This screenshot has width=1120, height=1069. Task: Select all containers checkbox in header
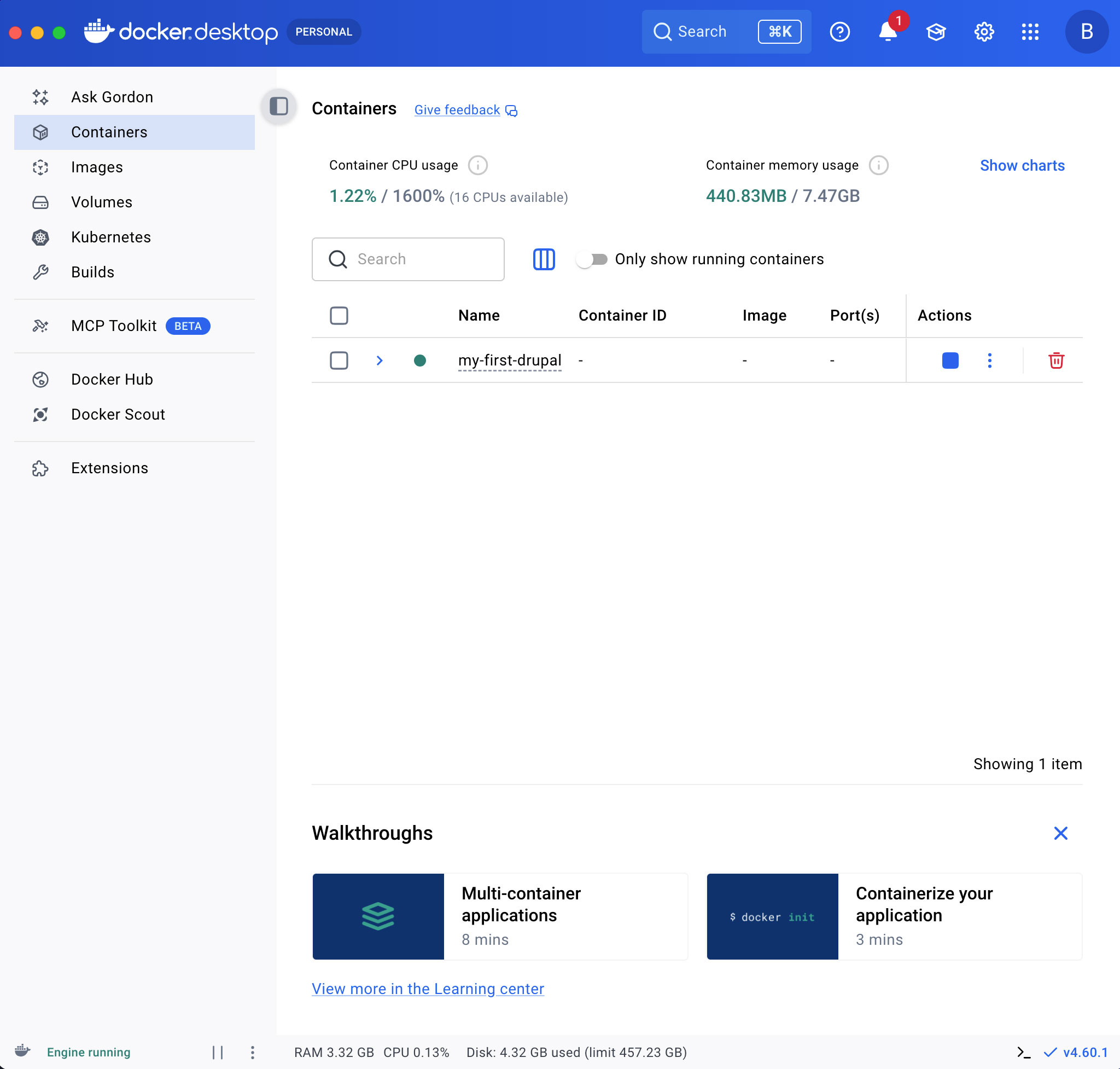pos(339,315)
